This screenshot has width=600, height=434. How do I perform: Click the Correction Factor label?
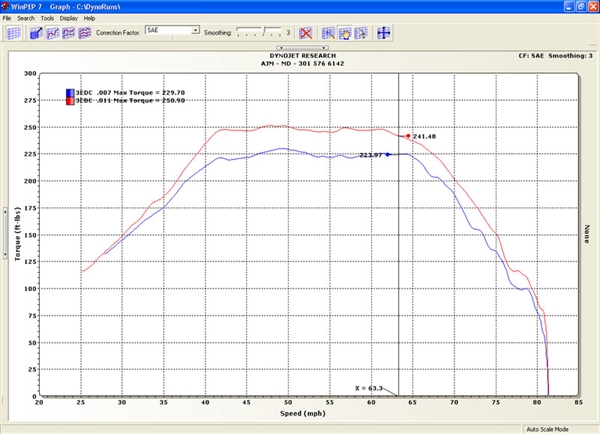pyautogui.click(x=118, y=33)
